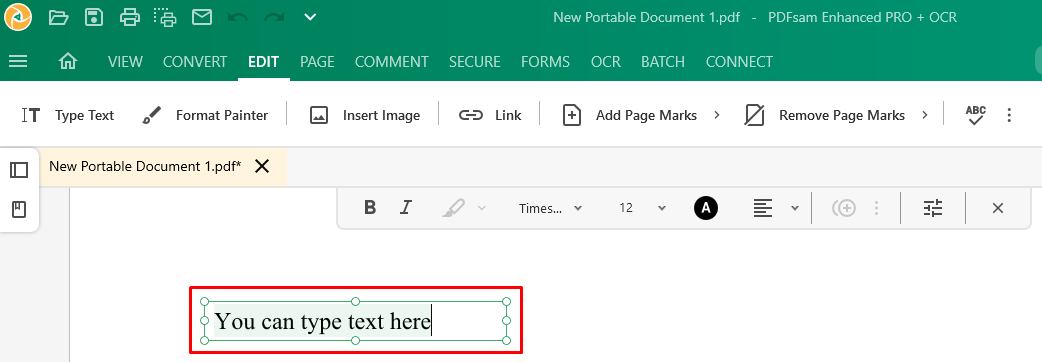Click Insert Image button

coord(365,116)
